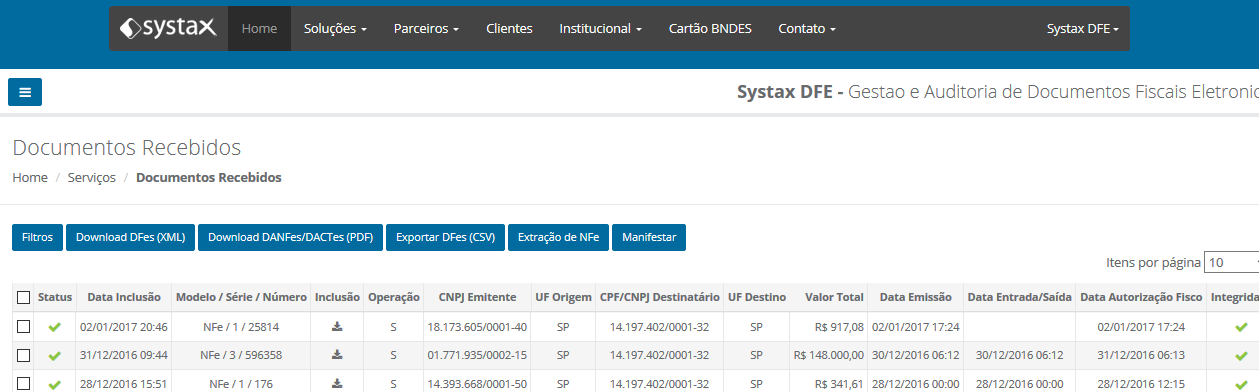Download icon for NFe / 1 / 25814
The width and height of the screenshot is (1259, 392).
tap(338, 326)
